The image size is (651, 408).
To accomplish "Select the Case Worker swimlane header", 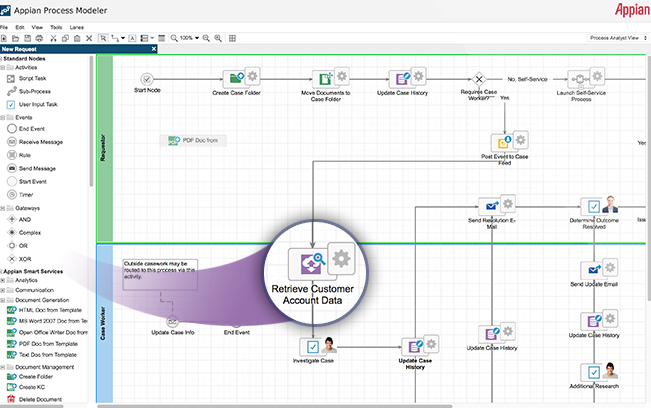I will tap(105, 324).
